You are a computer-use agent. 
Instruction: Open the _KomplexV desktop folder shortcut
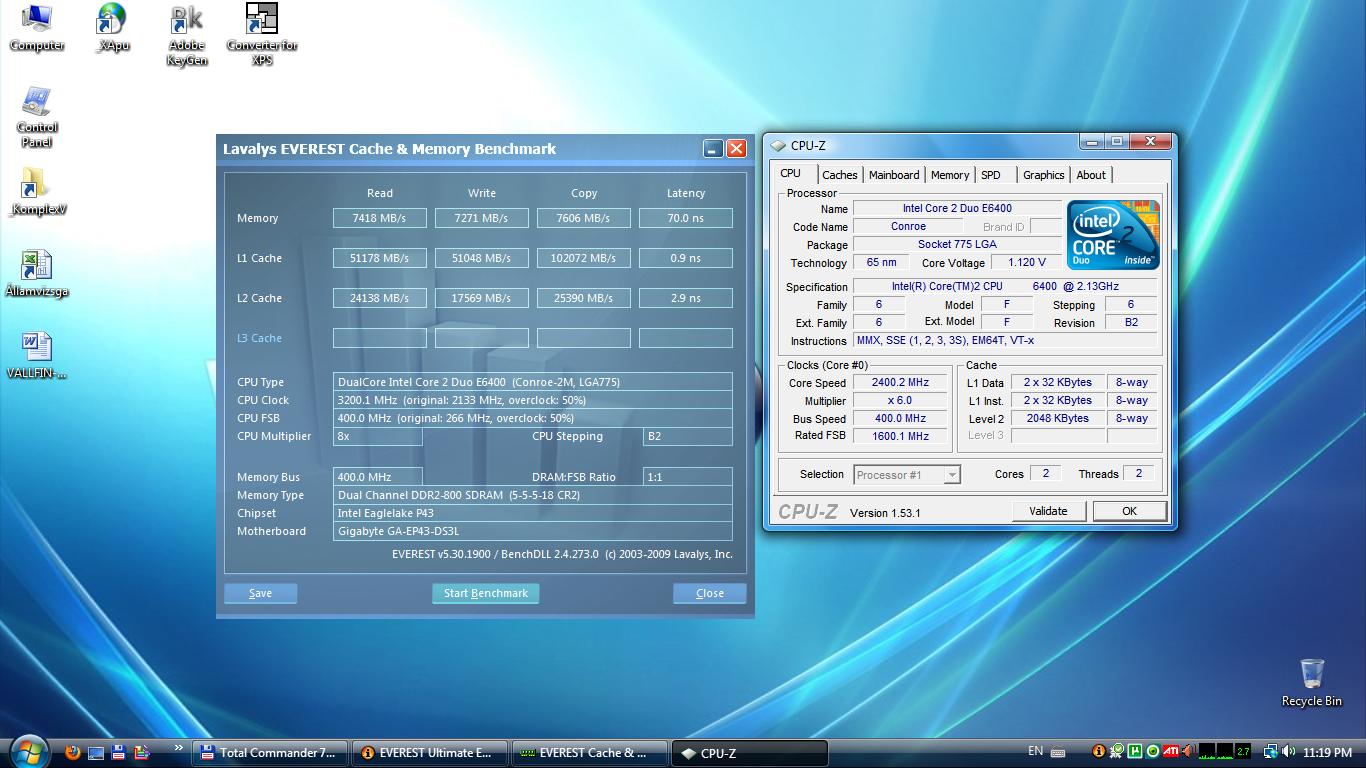pos(37,192)
